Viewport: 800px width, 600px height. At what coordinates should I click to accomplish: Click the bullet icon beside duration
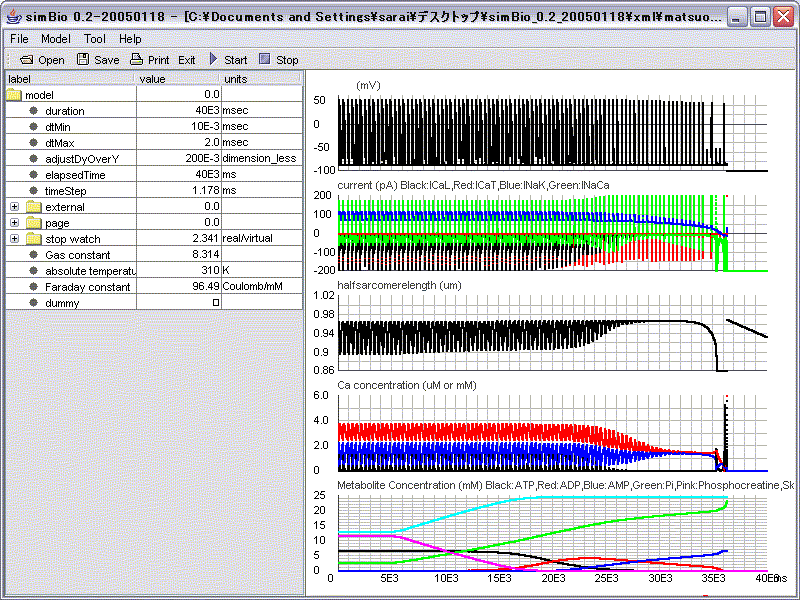[x=33, y=111]
